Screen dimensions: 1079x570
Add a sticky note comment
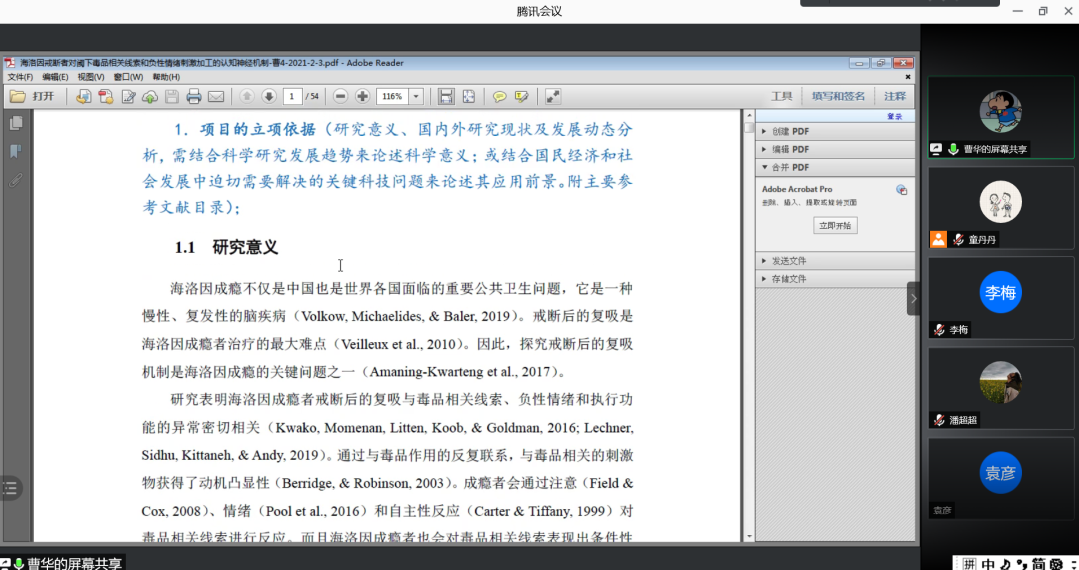point(499,97)
